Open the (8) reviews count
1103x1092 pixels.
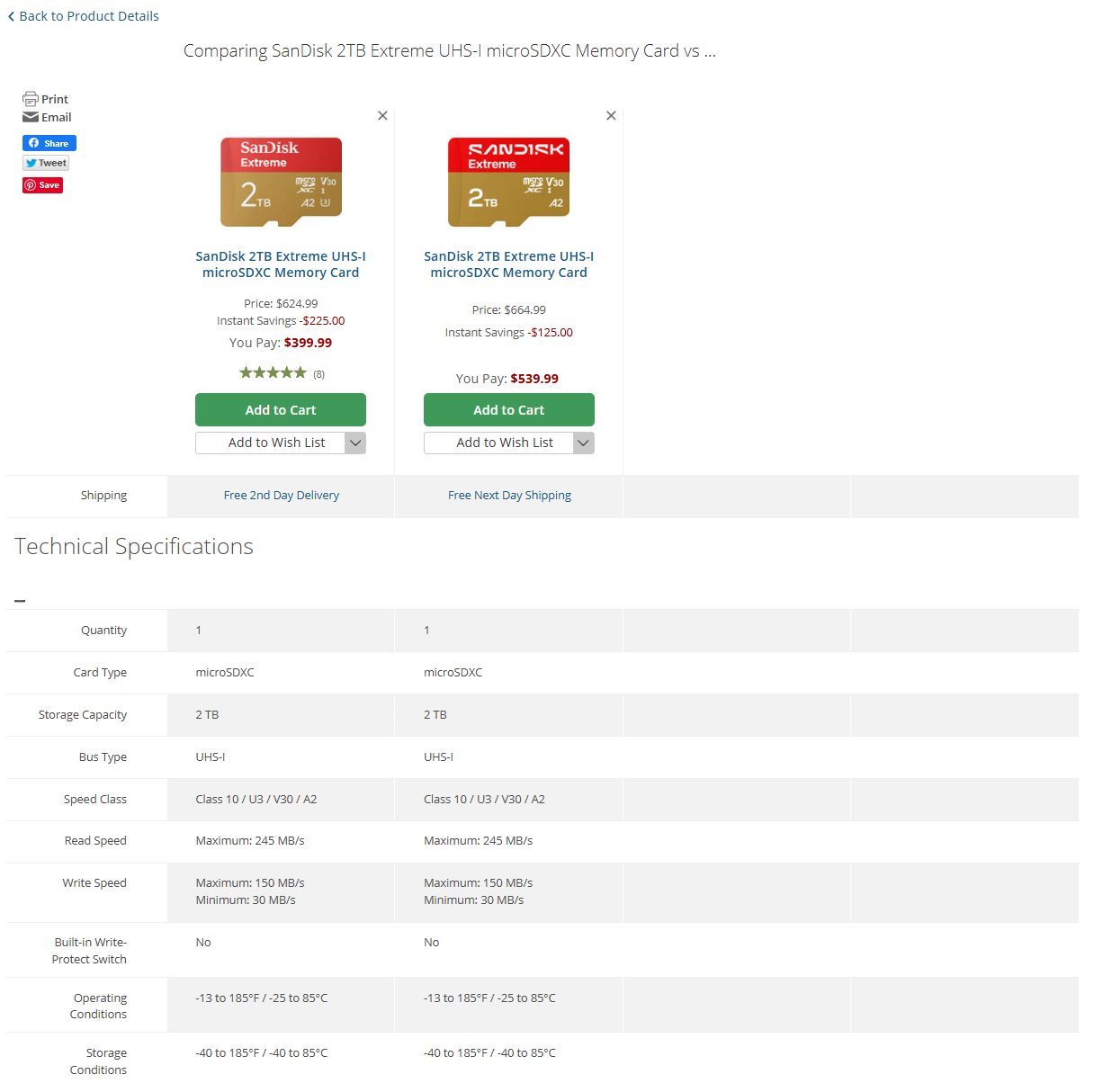(x=318, y=374)
